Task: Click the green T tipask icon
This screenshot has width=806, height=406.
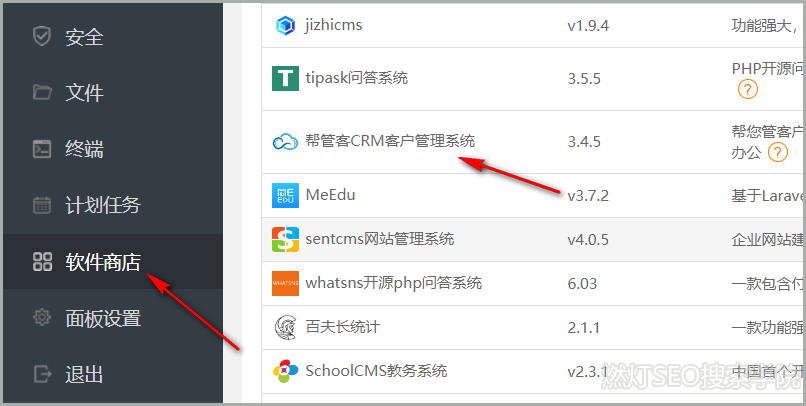Action: tap(285, 79)
